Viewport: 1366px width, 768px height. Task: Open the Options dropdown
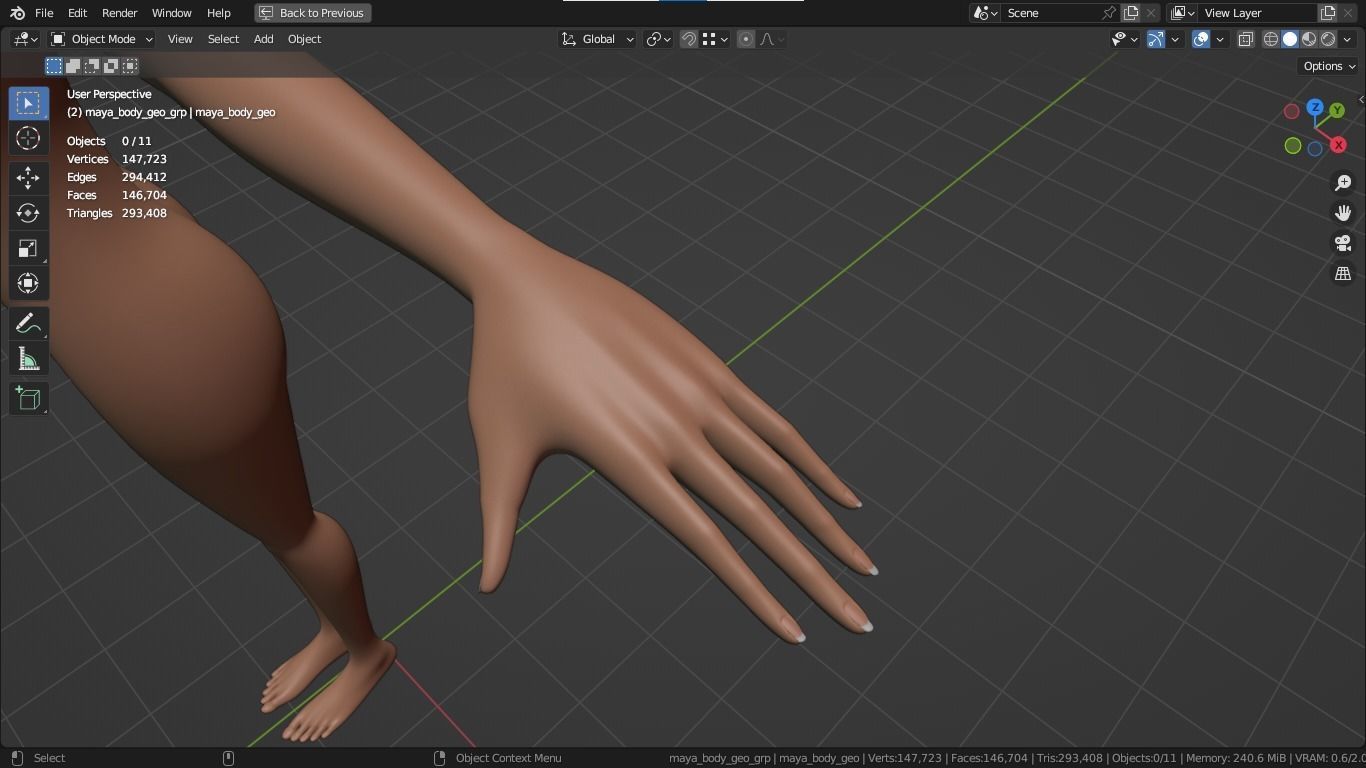(1329, 66)
